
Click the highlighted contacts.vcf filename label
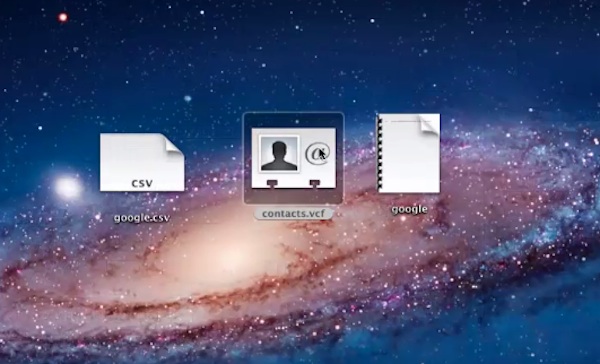293,214
